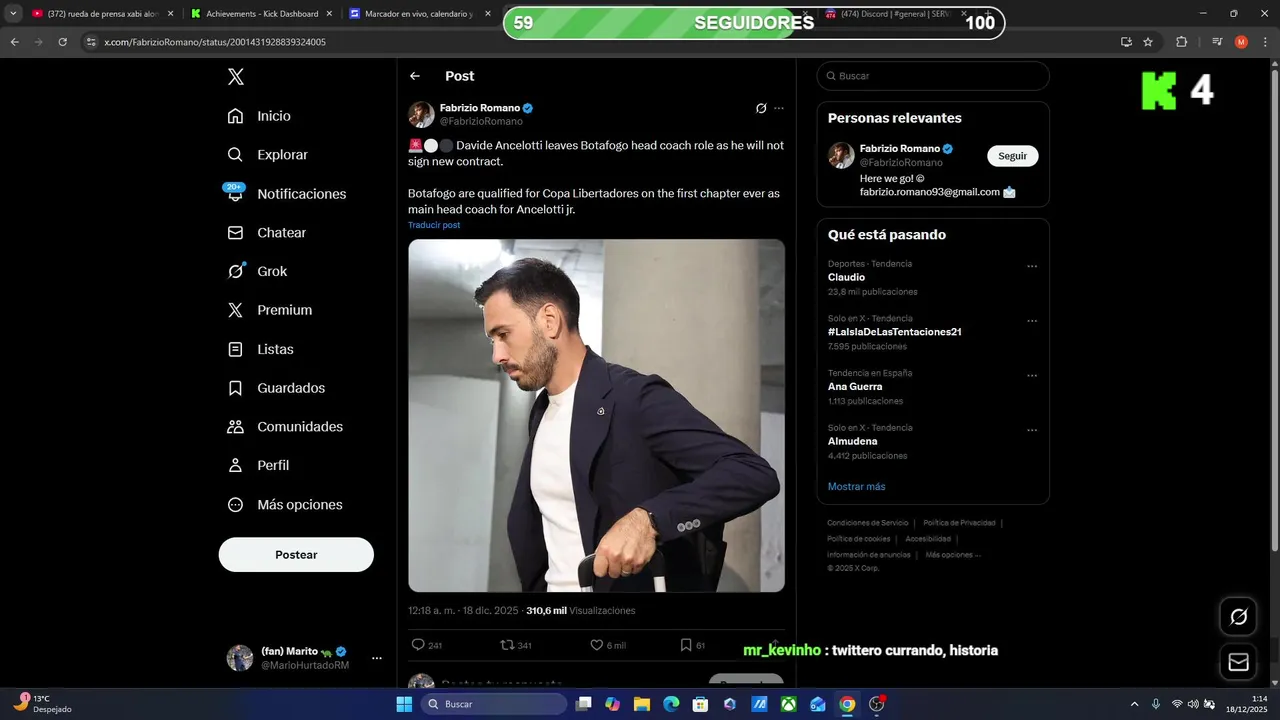Open Chatear messages
This screenshot has height=720, width=1280.
[266, 232]
